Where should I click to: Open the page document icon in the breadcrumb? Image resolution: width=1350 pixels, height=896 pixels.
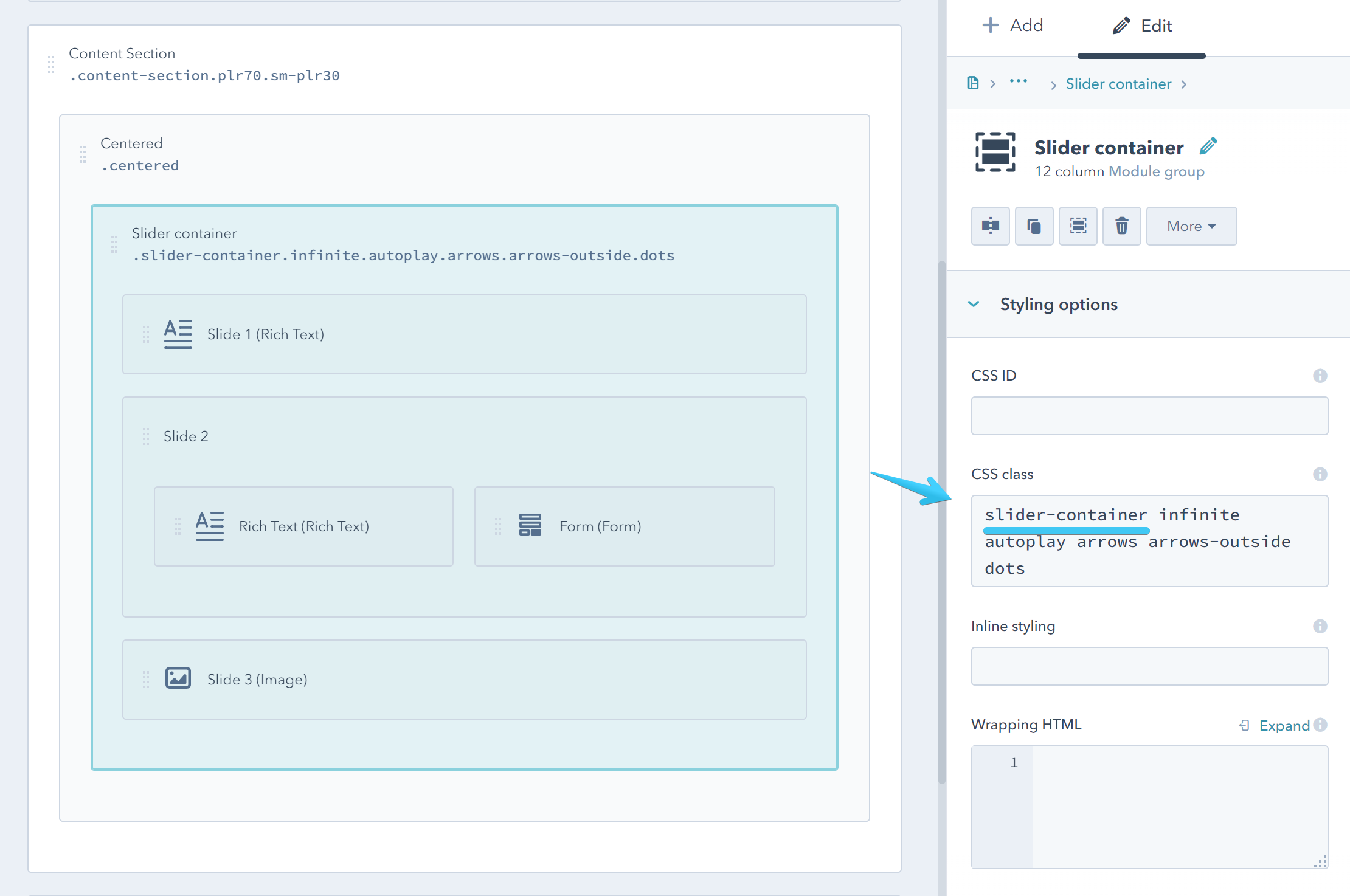click(974, 83)
